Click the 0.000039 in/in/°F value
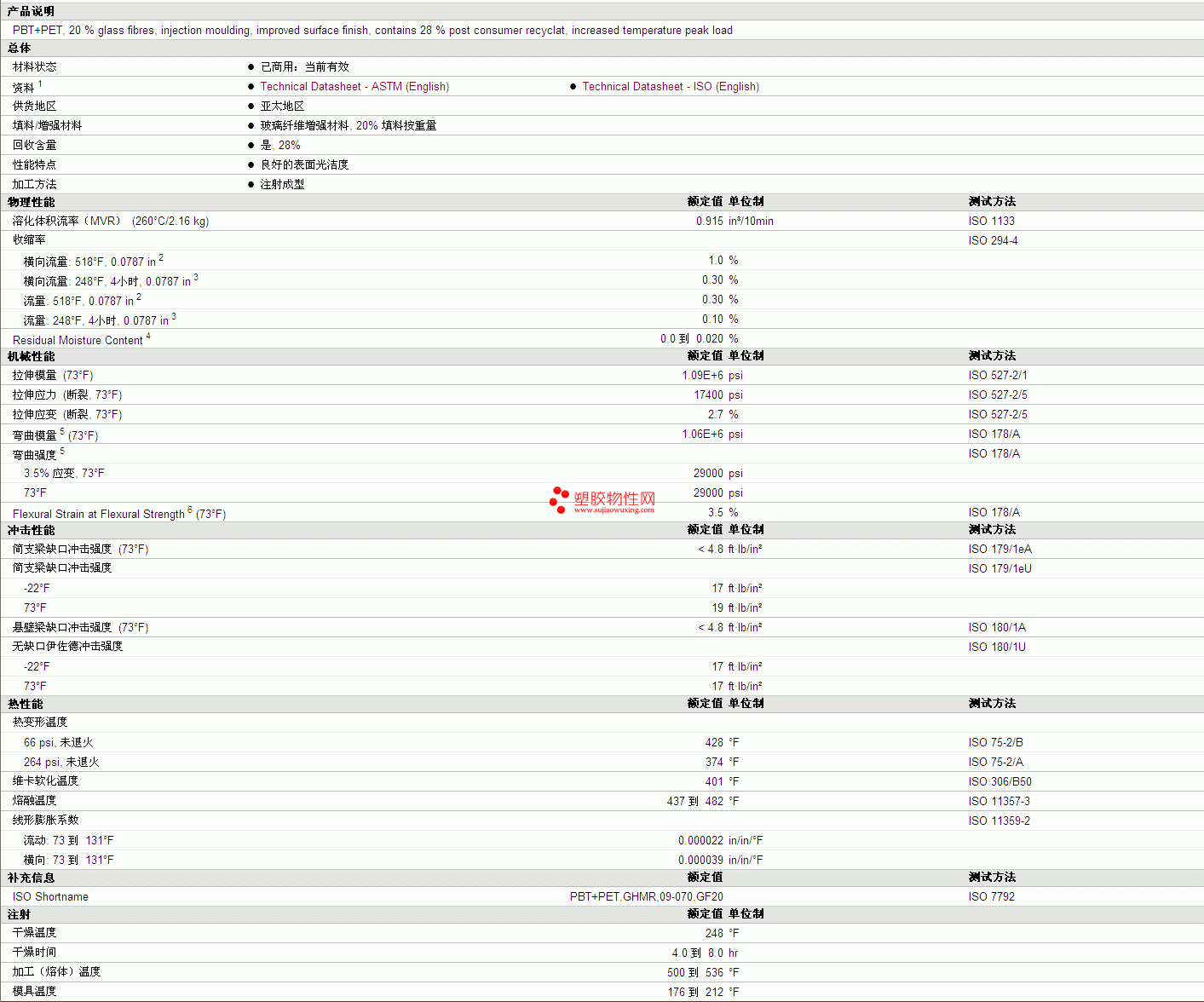Screen dimensions: 1204x1002 pos(721,860)
